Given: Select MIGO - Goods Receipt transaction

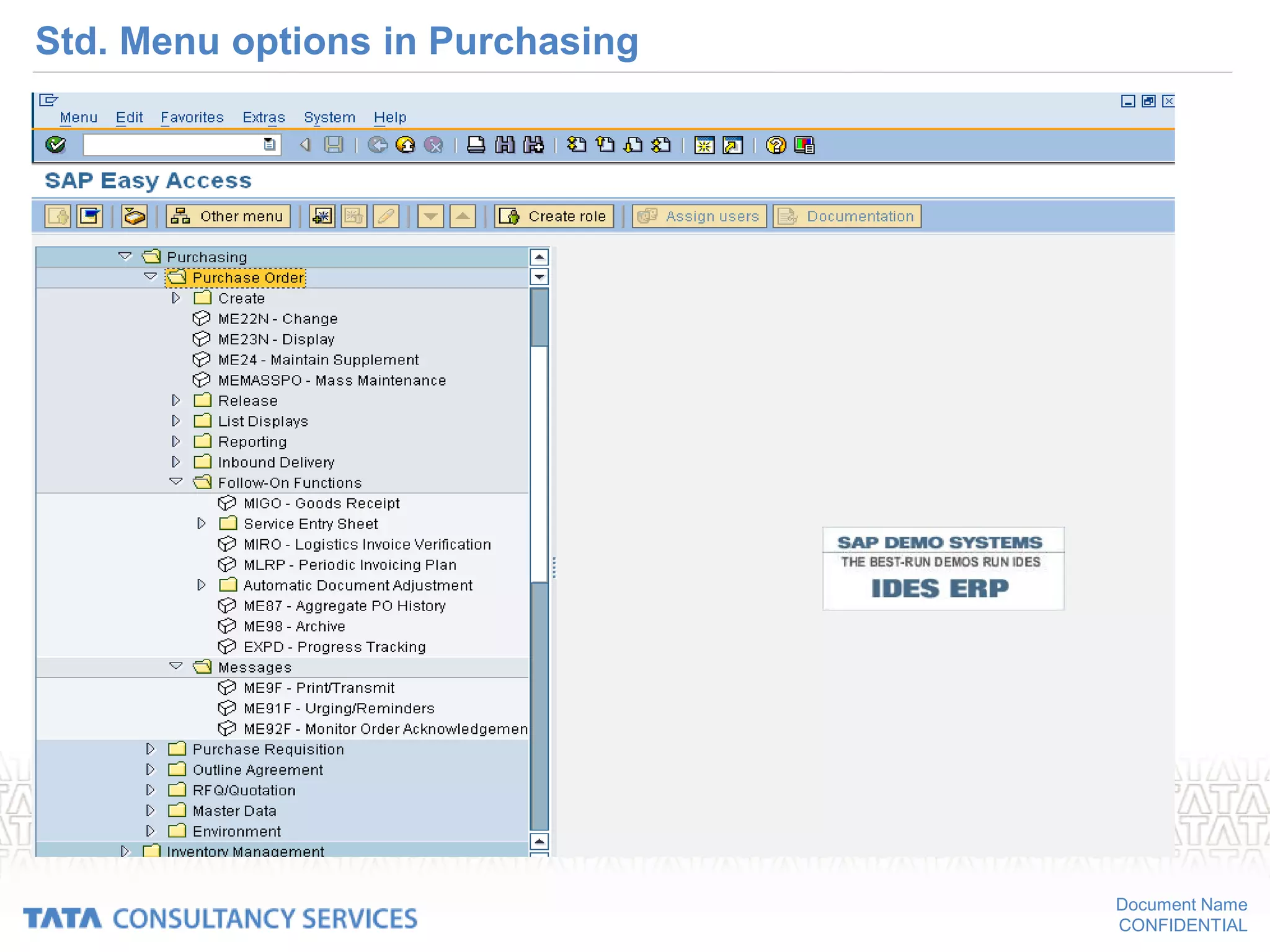Looking at the screenshot, I should [322, 503].
